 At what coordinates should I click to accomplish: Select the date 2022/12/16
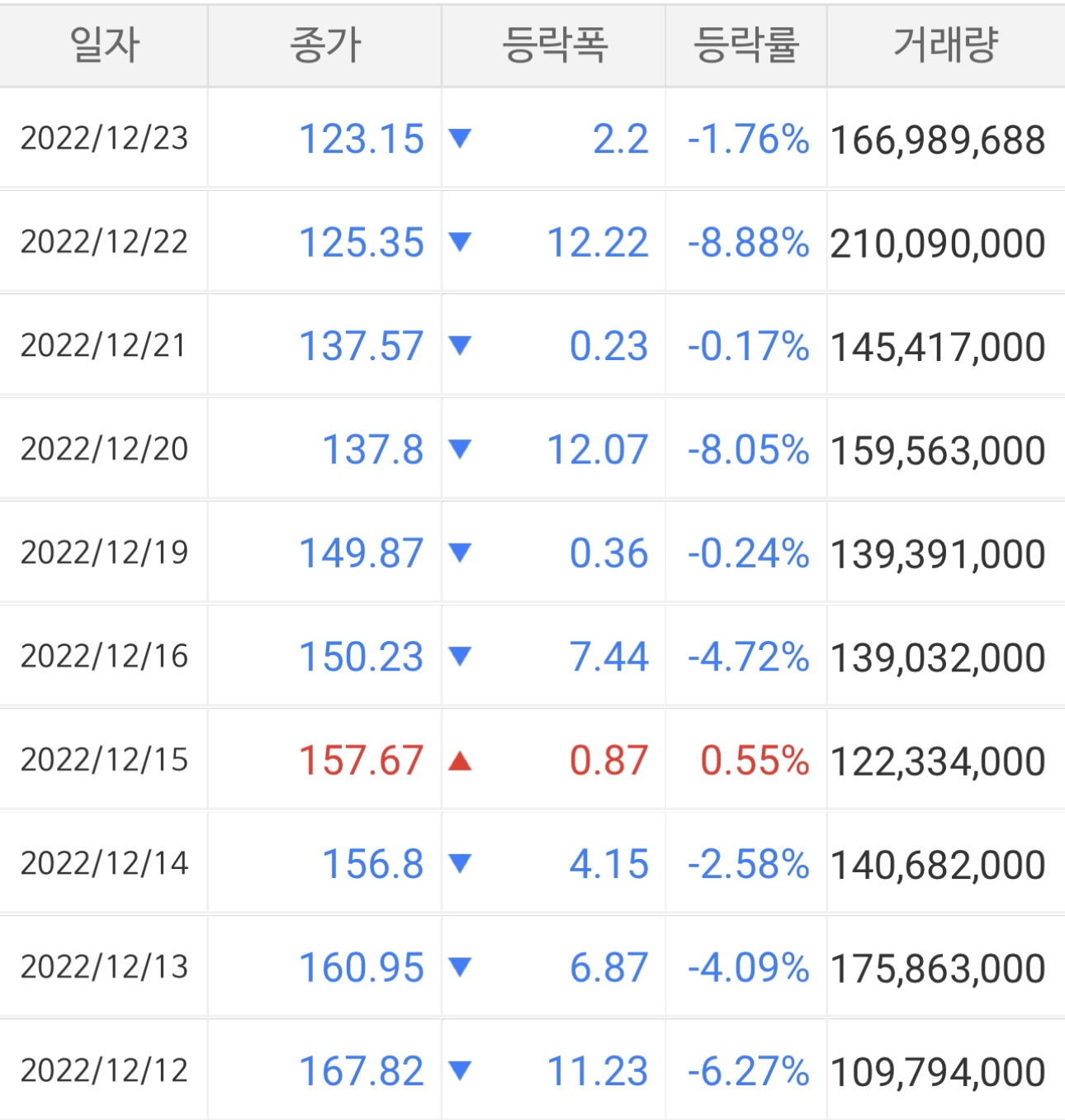tap(105, 657)
